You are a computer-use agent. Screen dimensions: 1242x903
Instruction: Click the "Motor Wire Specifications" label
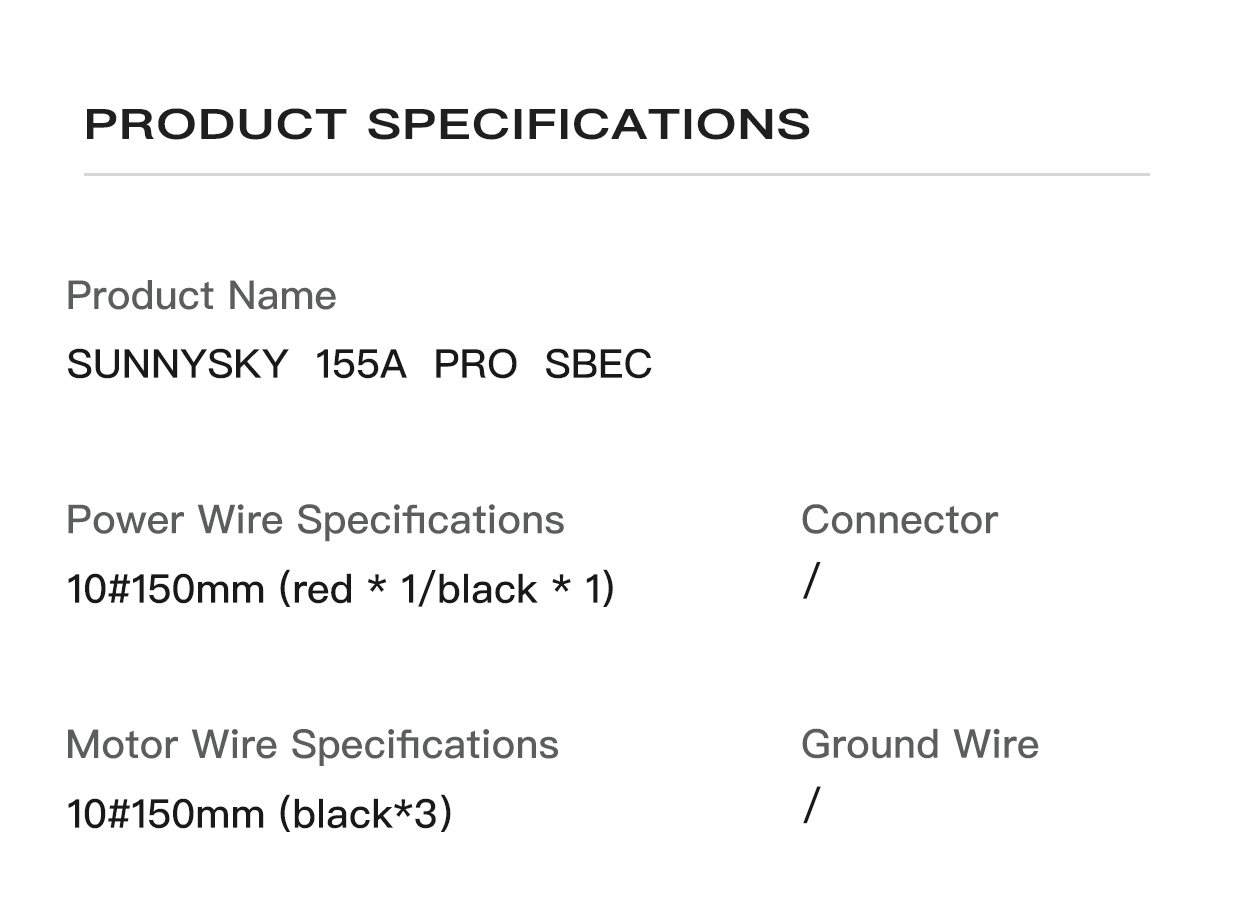312,745
